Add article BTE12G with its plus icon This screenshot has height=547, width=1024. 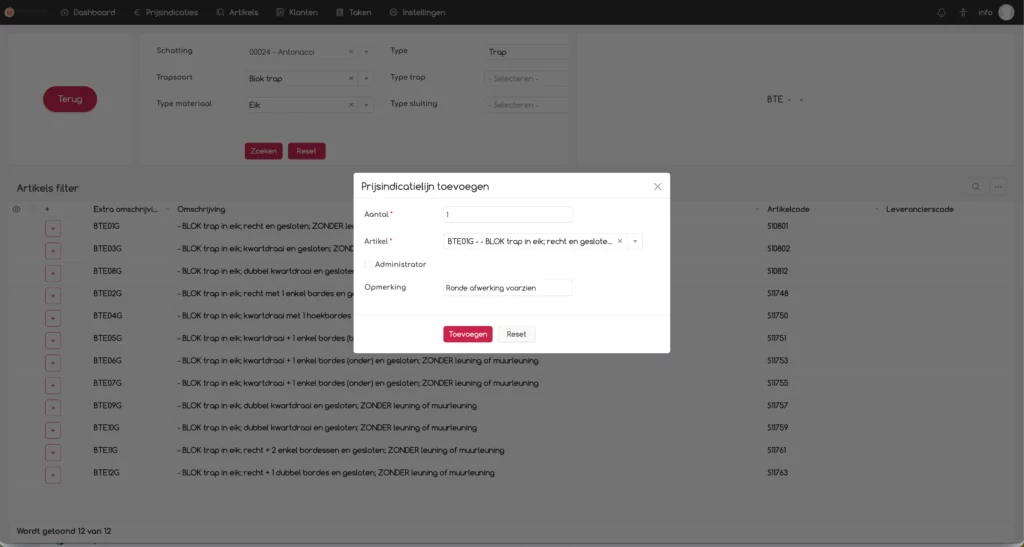pos(53,475)
